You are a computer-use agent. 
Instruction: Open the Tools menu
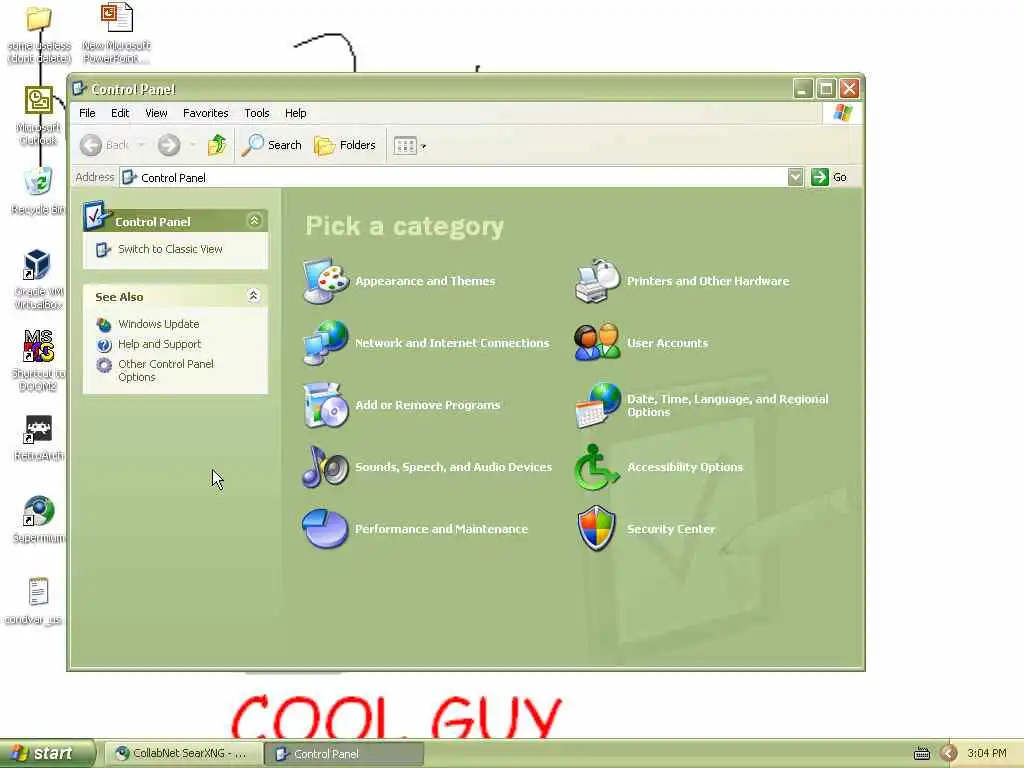point(257,113)
